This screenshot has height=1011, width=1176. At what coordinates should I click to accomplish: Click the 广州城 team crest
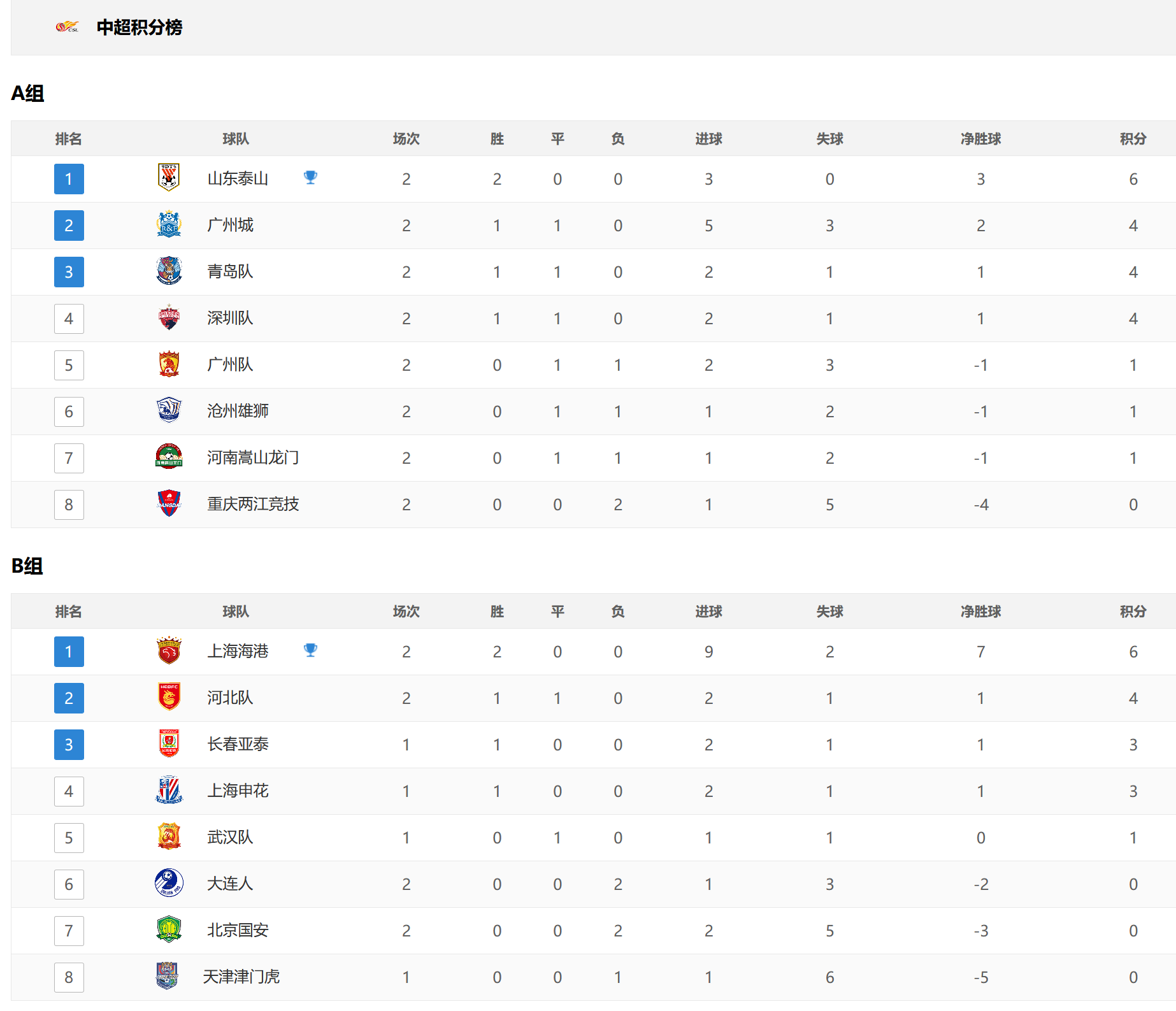pyautogui.click(x=169, y=224)
